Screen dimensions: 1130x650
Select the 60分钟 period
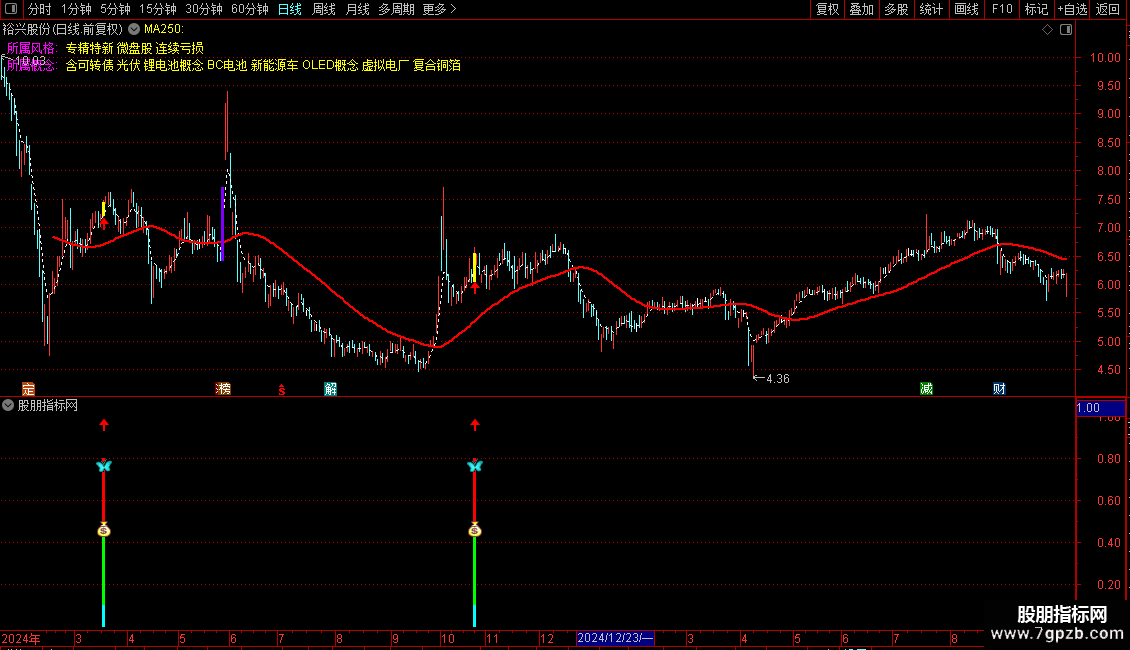click(x=249, y=9)
